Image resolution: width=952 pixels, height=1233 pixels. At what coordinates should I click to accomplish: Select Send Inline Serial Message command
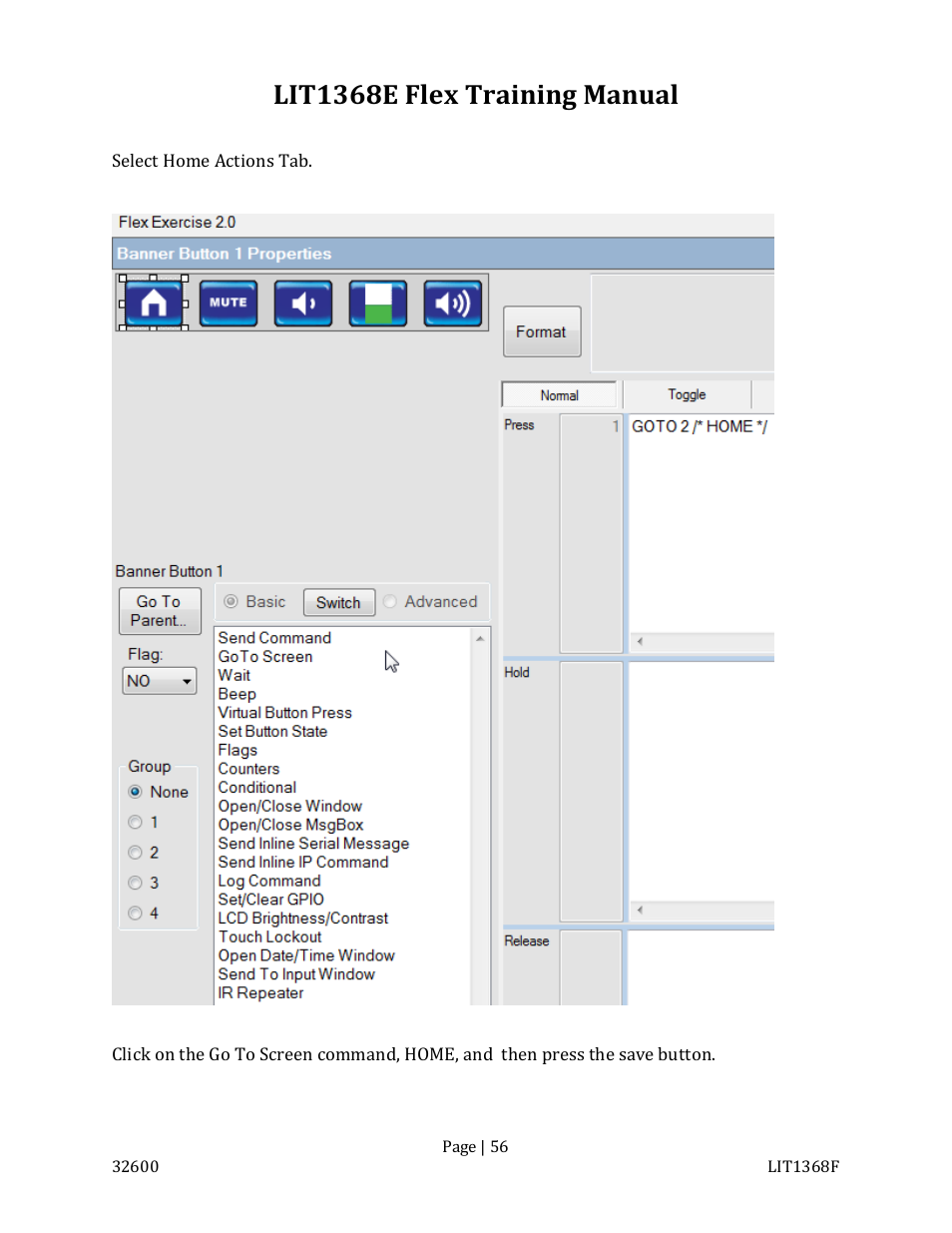(x=313, y=844)
